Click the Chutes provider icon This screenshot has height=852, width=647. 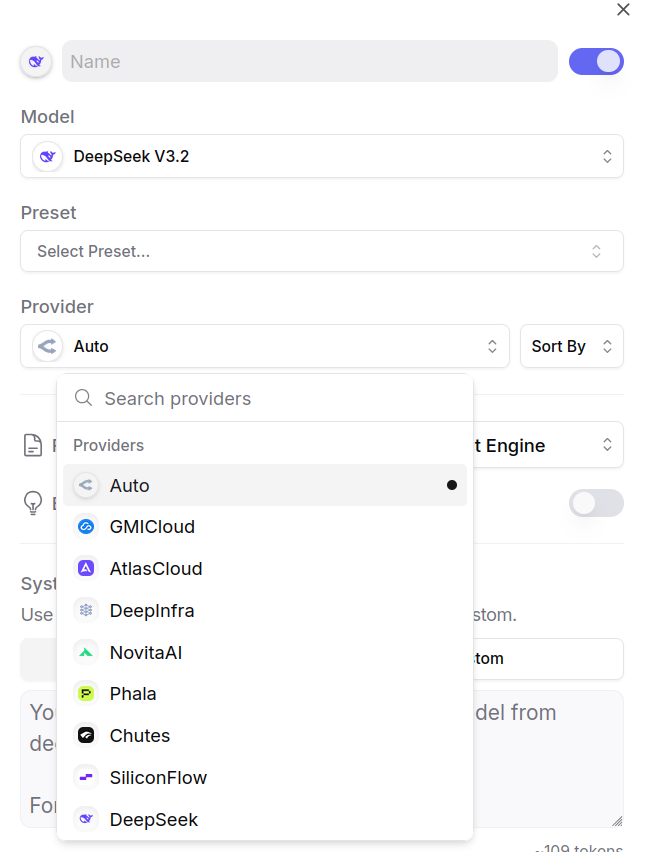point(86,736)
